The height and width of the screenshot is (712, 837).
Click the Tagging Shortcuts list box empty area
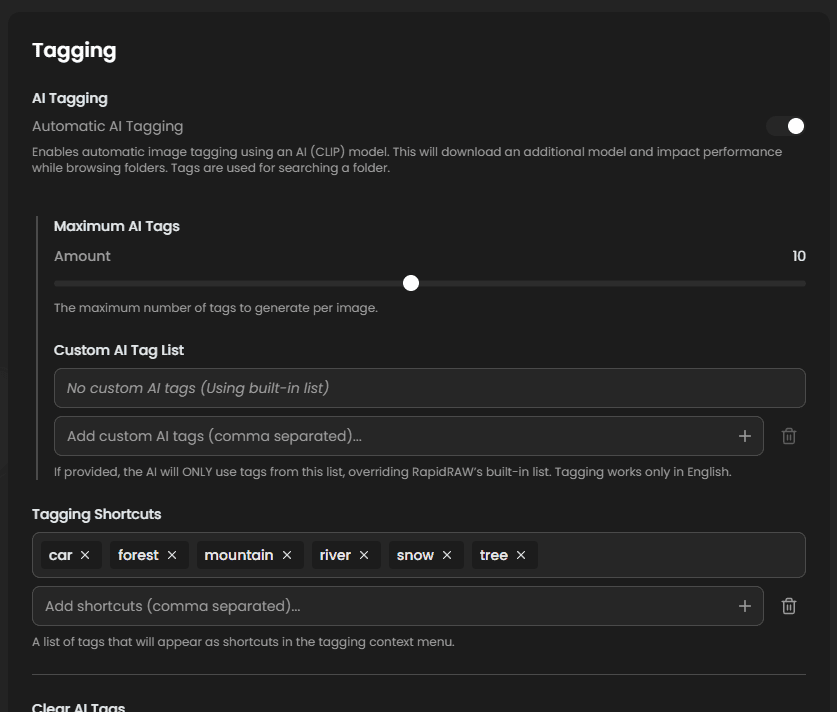(670, 555)
